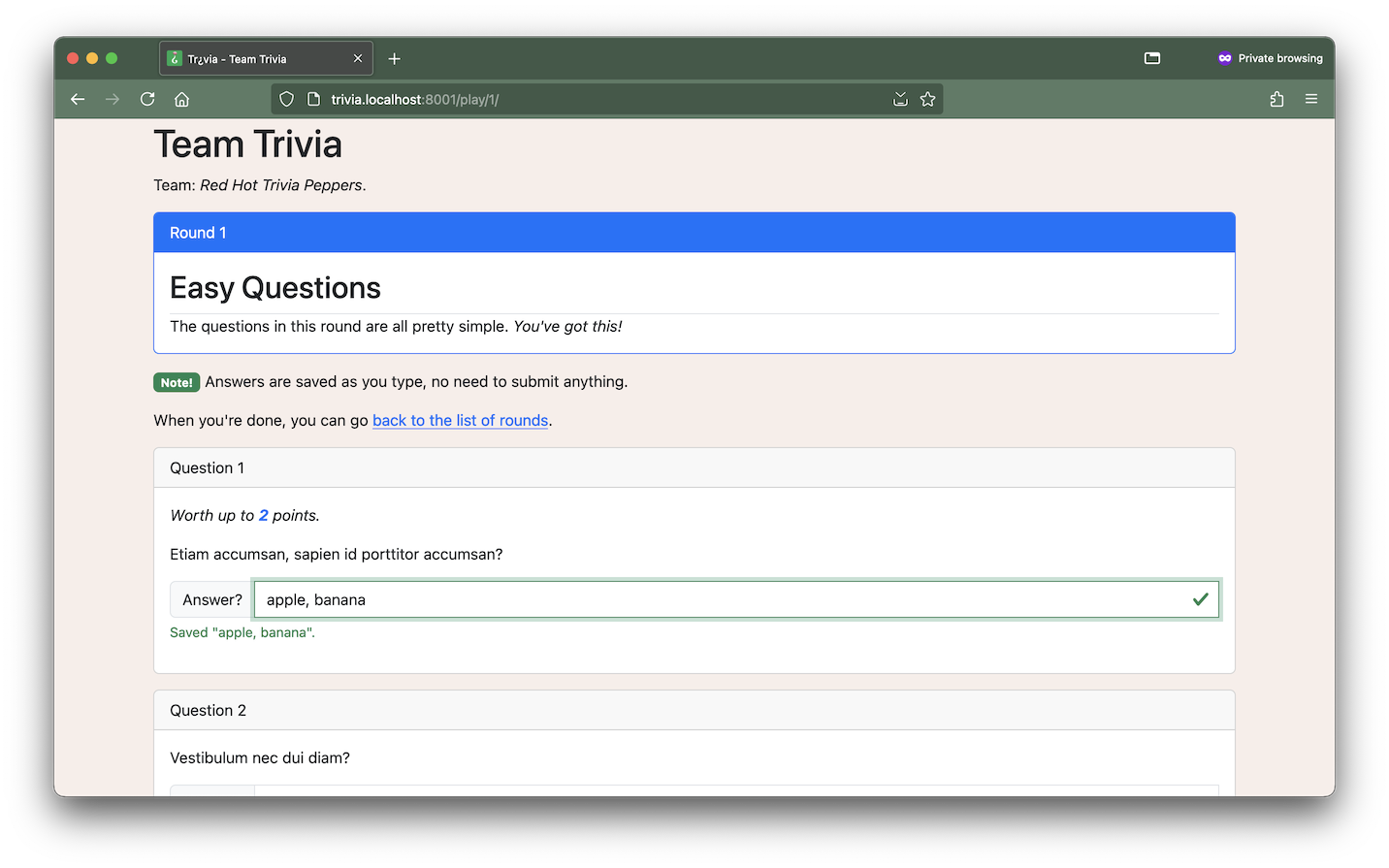Reload the trivia page

click(147, 99)
